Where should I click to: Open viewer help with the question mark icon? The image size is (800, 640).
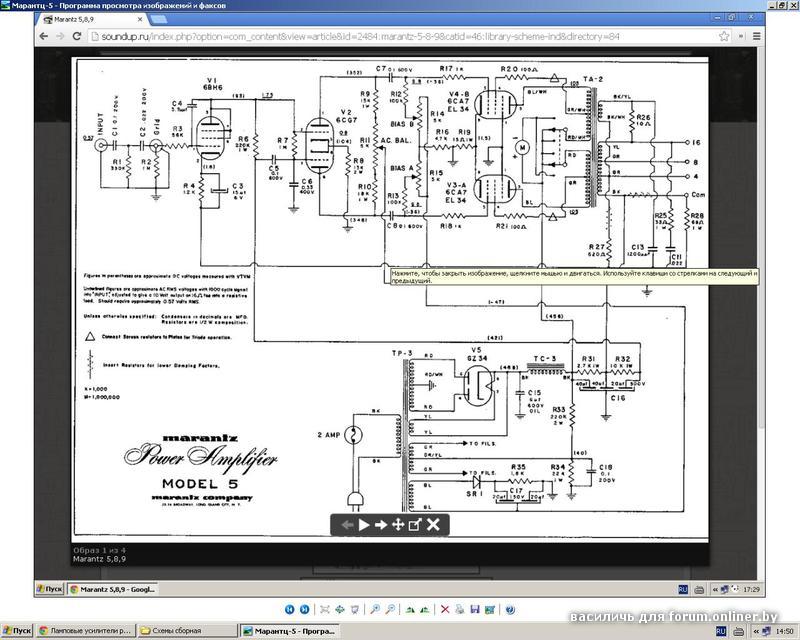coord(510,609)
